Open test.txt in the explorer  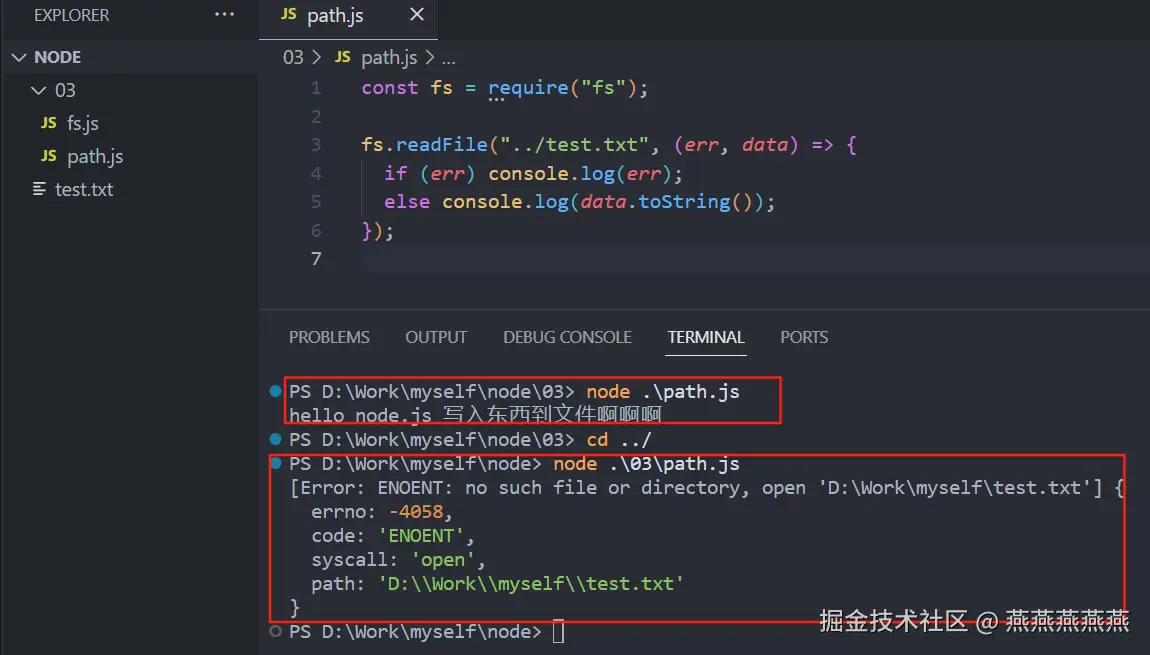[84, 189]
